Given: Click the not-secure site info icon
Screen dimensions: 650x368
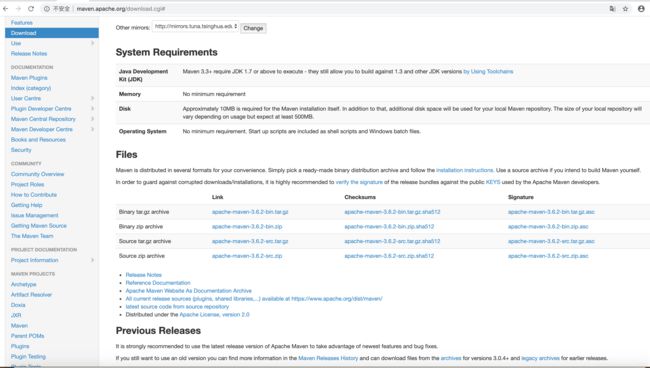Looking at the screenshot, I should 46,9.
